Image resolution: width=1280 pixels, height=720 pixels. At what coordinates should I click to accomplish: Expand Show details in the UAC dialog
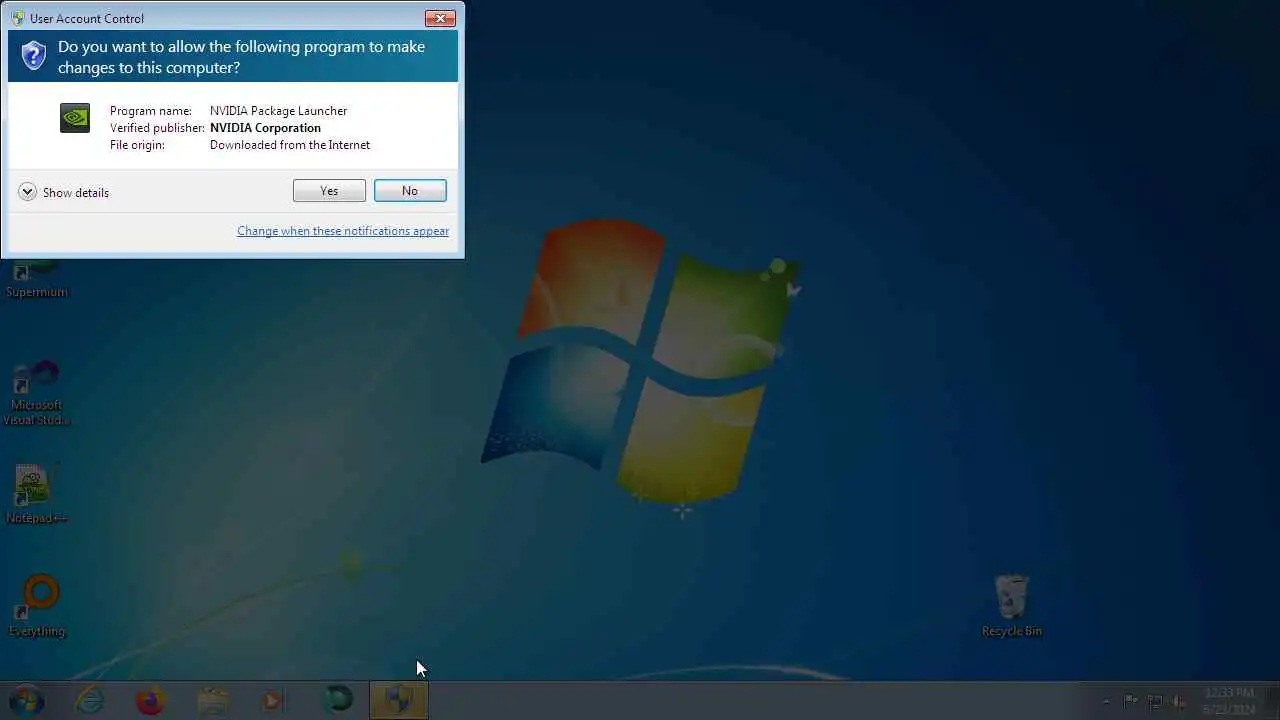pos(64,192)
